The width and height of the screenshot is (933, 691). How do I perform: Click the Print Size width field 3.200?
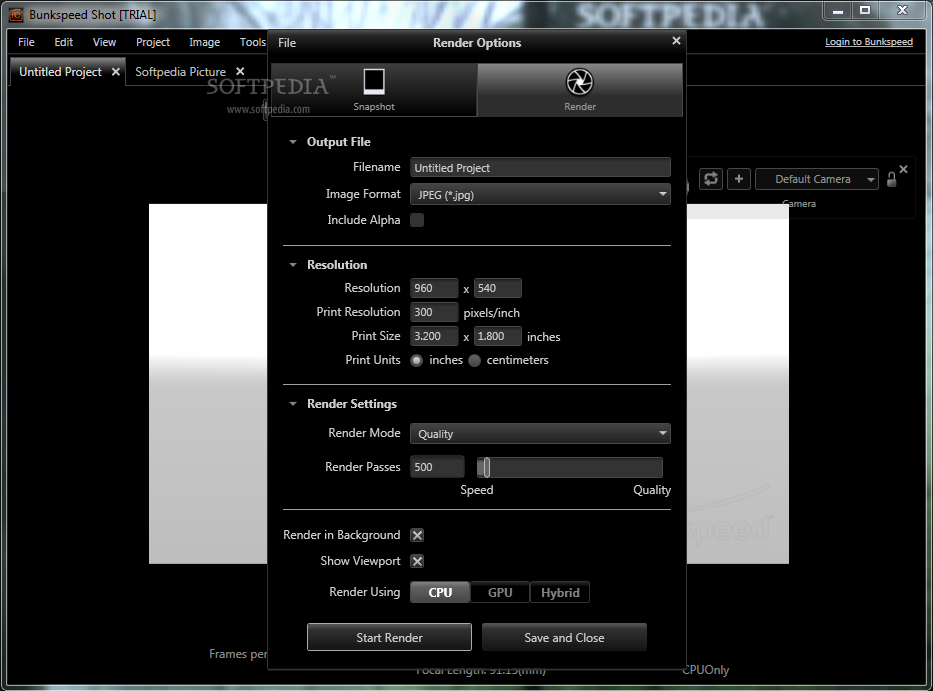click(x=434, y=336)
